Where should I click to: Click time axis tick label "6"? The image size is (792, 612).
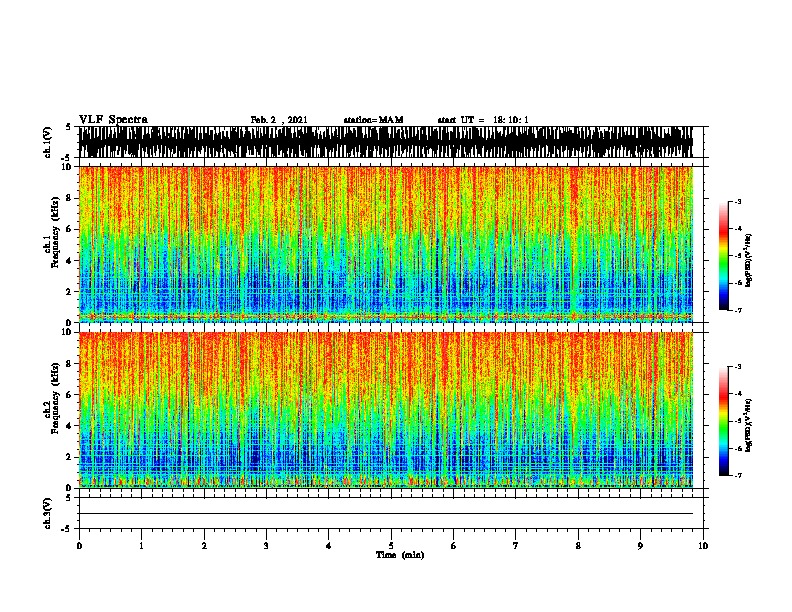coord(454,546)
